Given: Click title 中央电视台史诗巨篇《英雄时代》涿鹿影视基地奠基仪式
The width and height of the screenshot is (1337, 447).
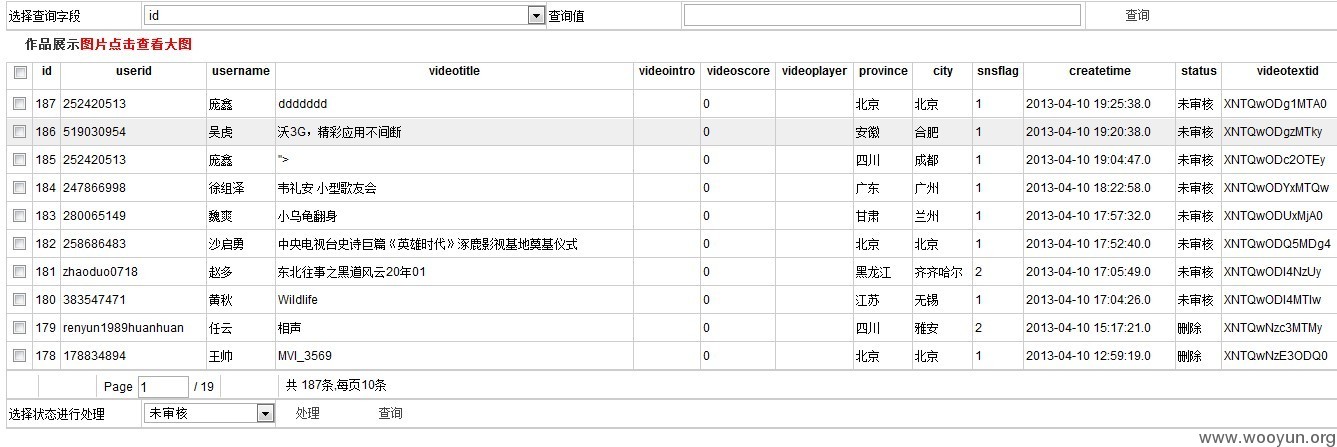Looking at the screenshot, I should (x=428, y=244).
